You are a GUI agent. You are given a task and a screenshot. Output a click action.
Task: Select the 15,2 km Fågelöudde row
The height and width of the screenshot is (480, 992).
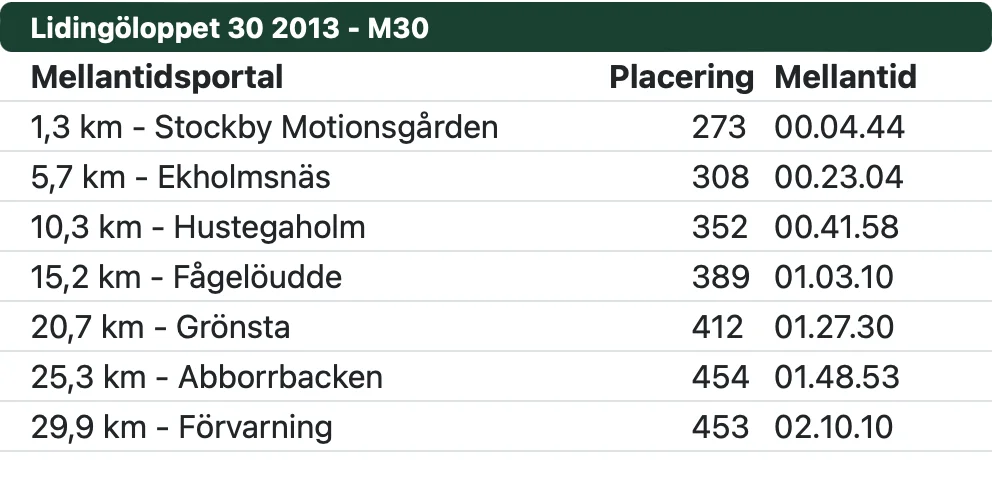(496, 276)
